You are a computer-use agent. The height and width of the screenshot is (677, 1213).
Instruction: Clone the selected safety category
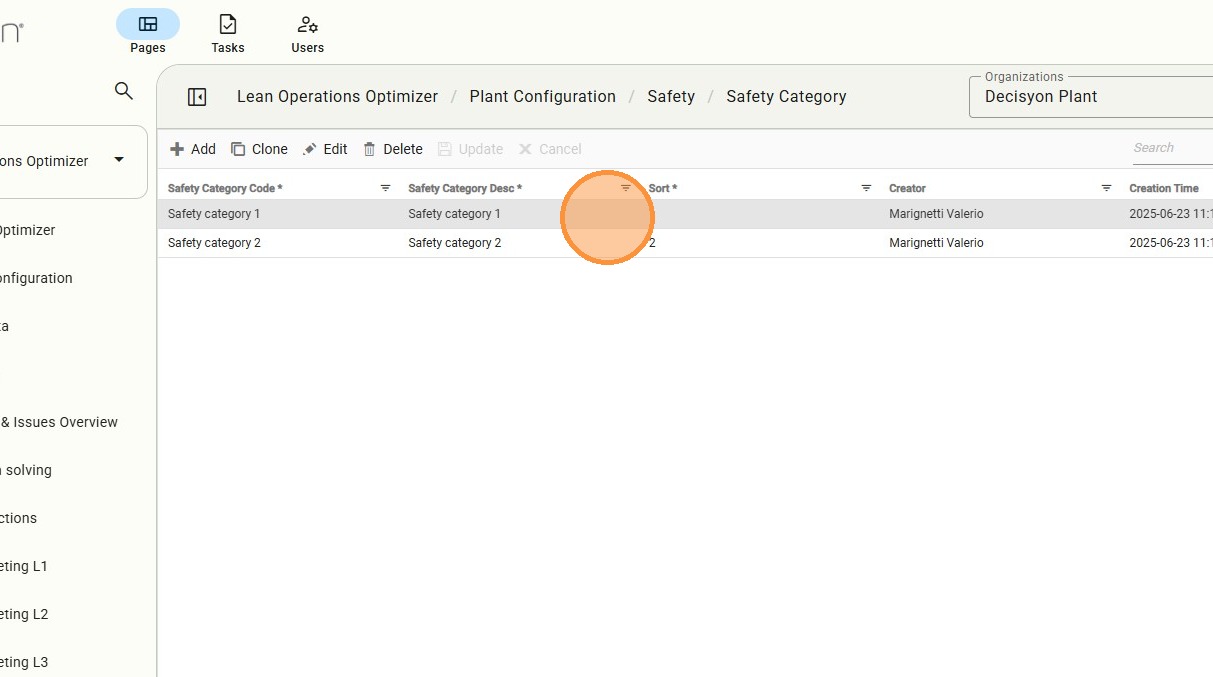259,149
